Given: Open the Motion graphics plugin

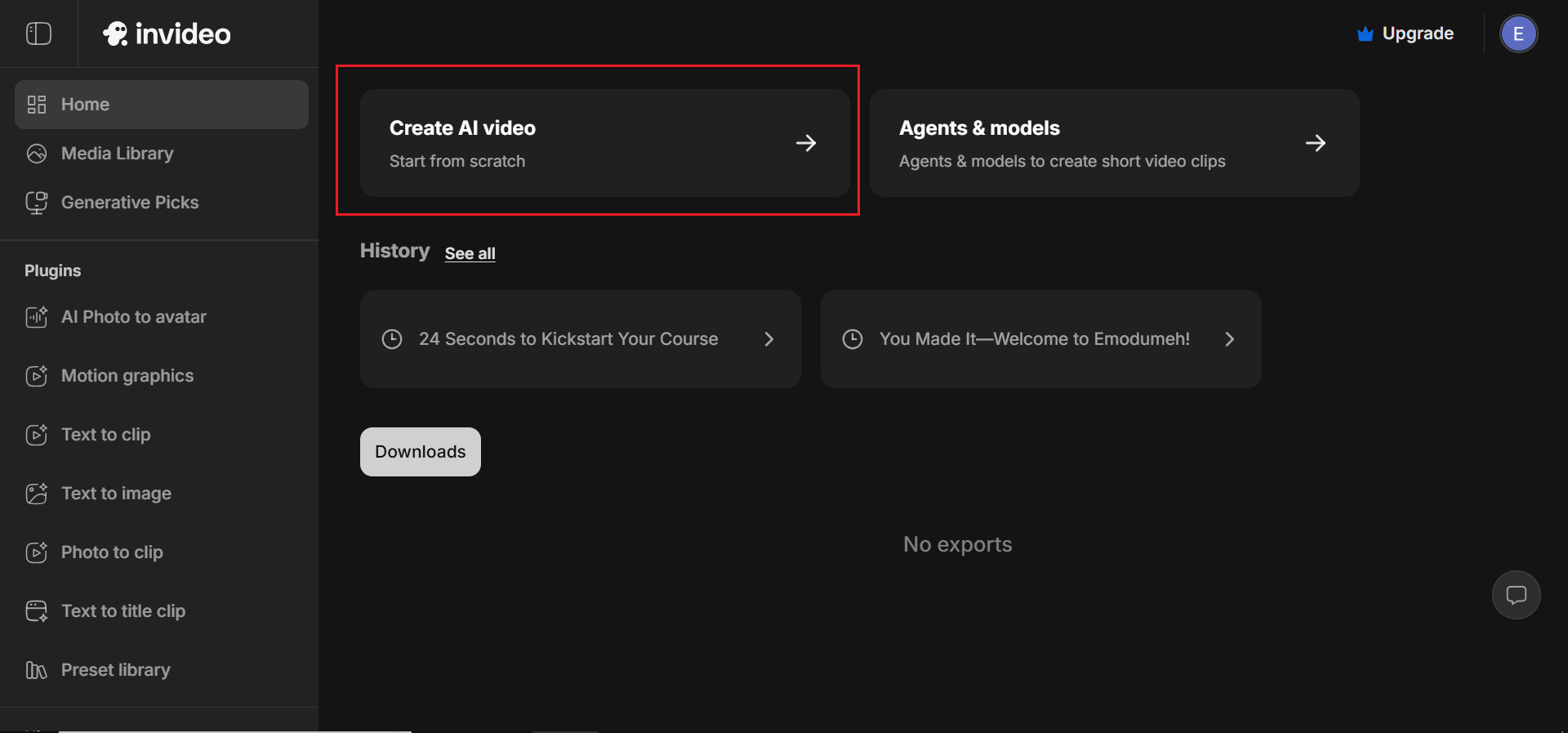Looking at the screenshot, I should tap(127, 376).
